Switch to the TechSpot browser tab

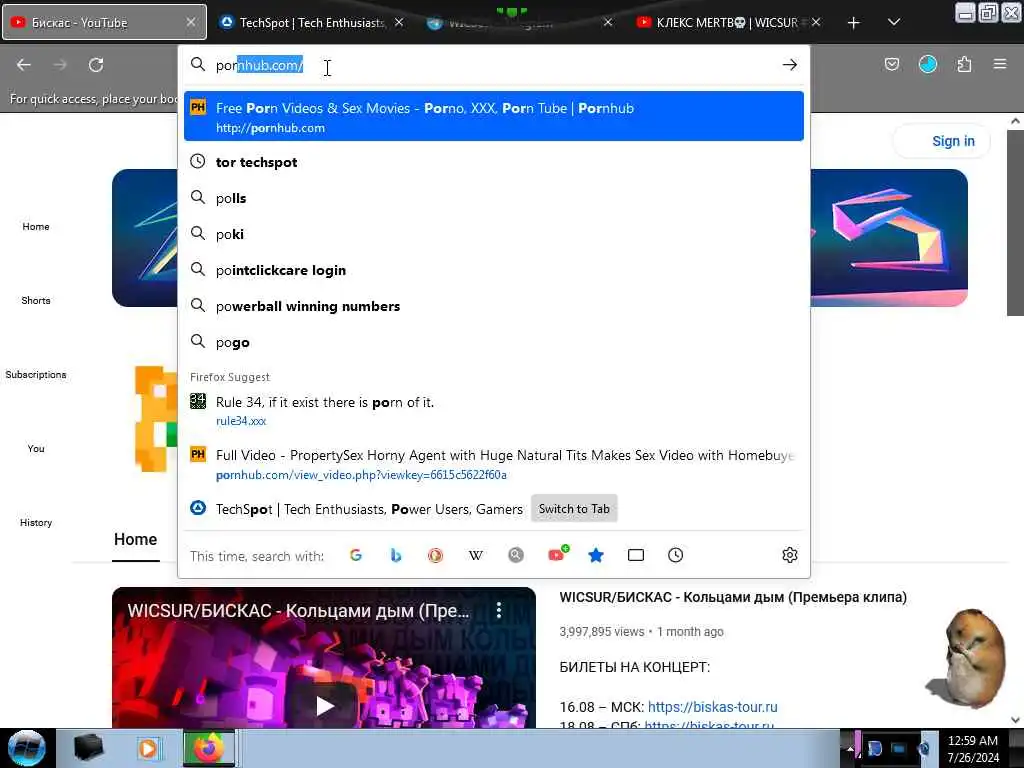312,22
